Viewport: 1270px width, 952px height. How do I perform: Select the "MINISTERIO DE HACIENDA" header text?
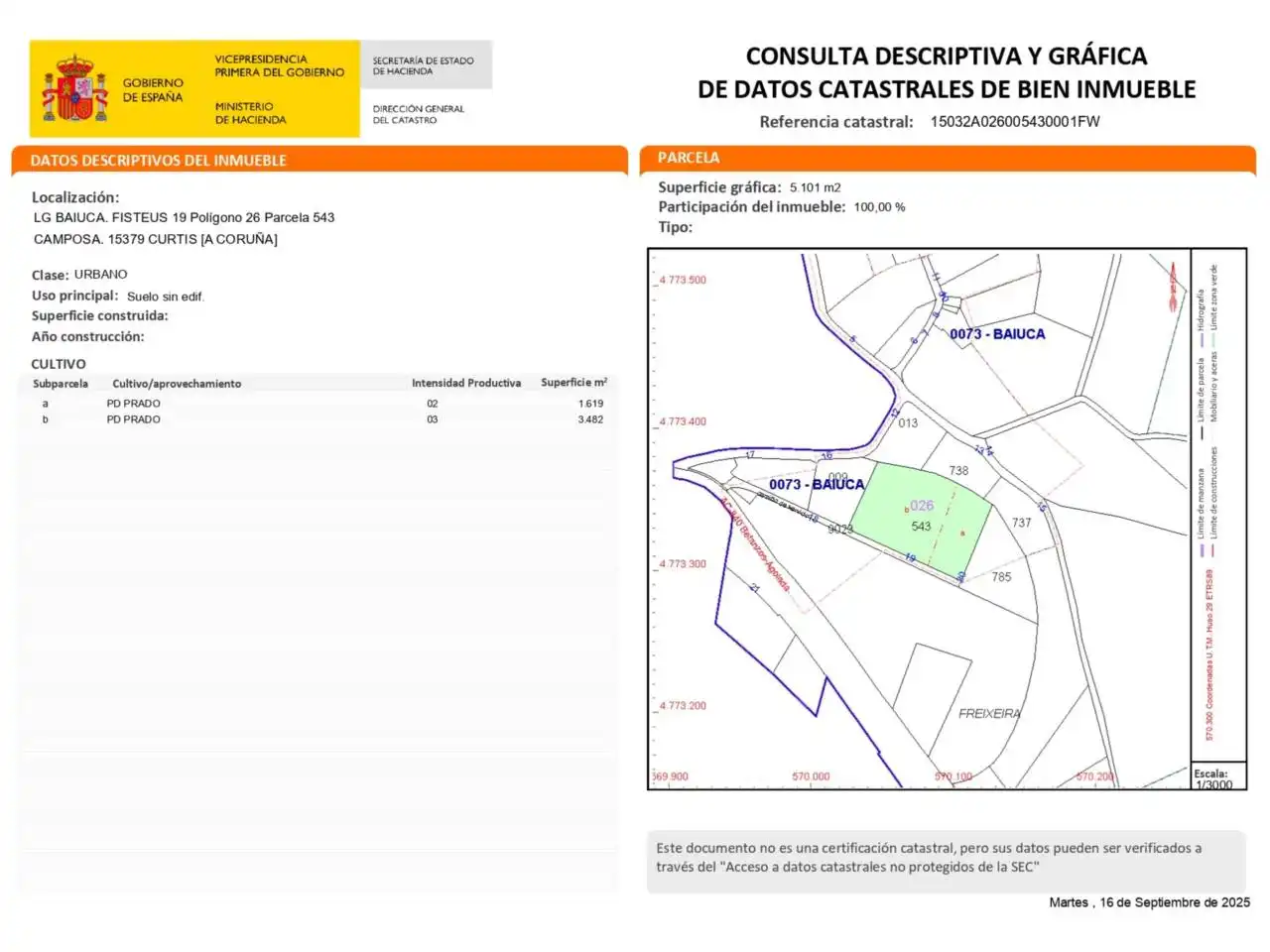[x=251, y=113]
